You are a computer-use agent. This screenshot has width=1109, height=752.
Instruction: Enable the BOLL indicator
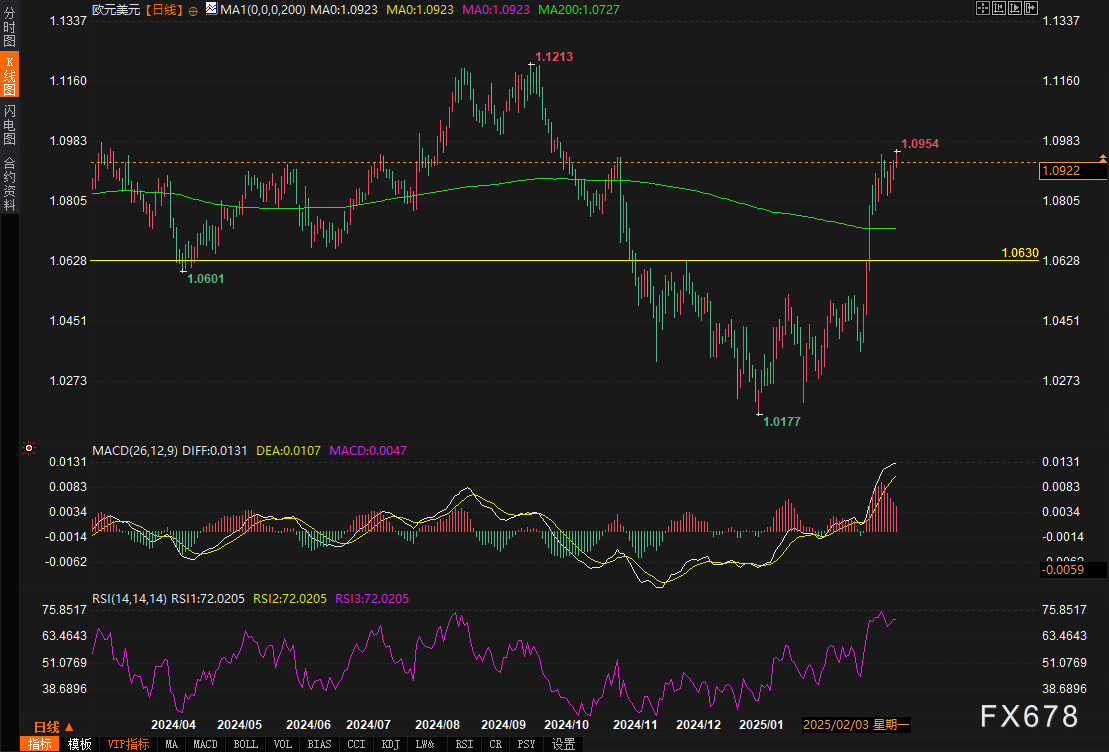pyautogui.click(x=245, y=744)
